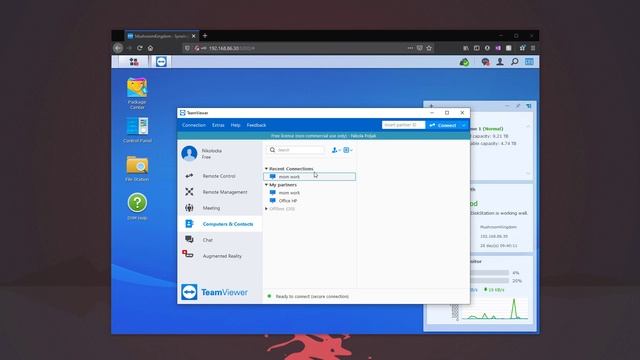Toggle DSM widgets panel icon

pos(529,62)
